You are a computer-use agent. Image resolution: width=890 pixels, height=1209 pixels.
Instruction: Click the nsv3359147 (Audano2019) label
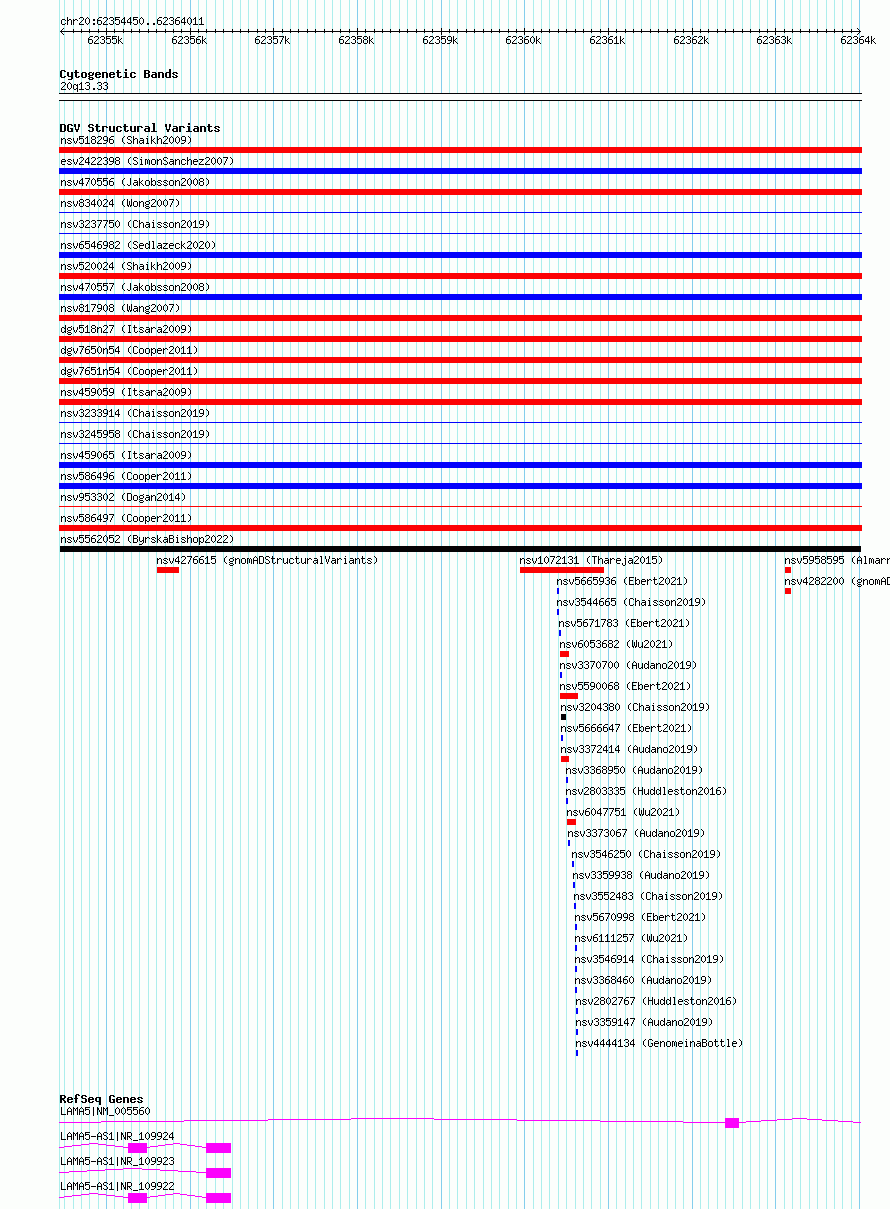(645, 1022)
